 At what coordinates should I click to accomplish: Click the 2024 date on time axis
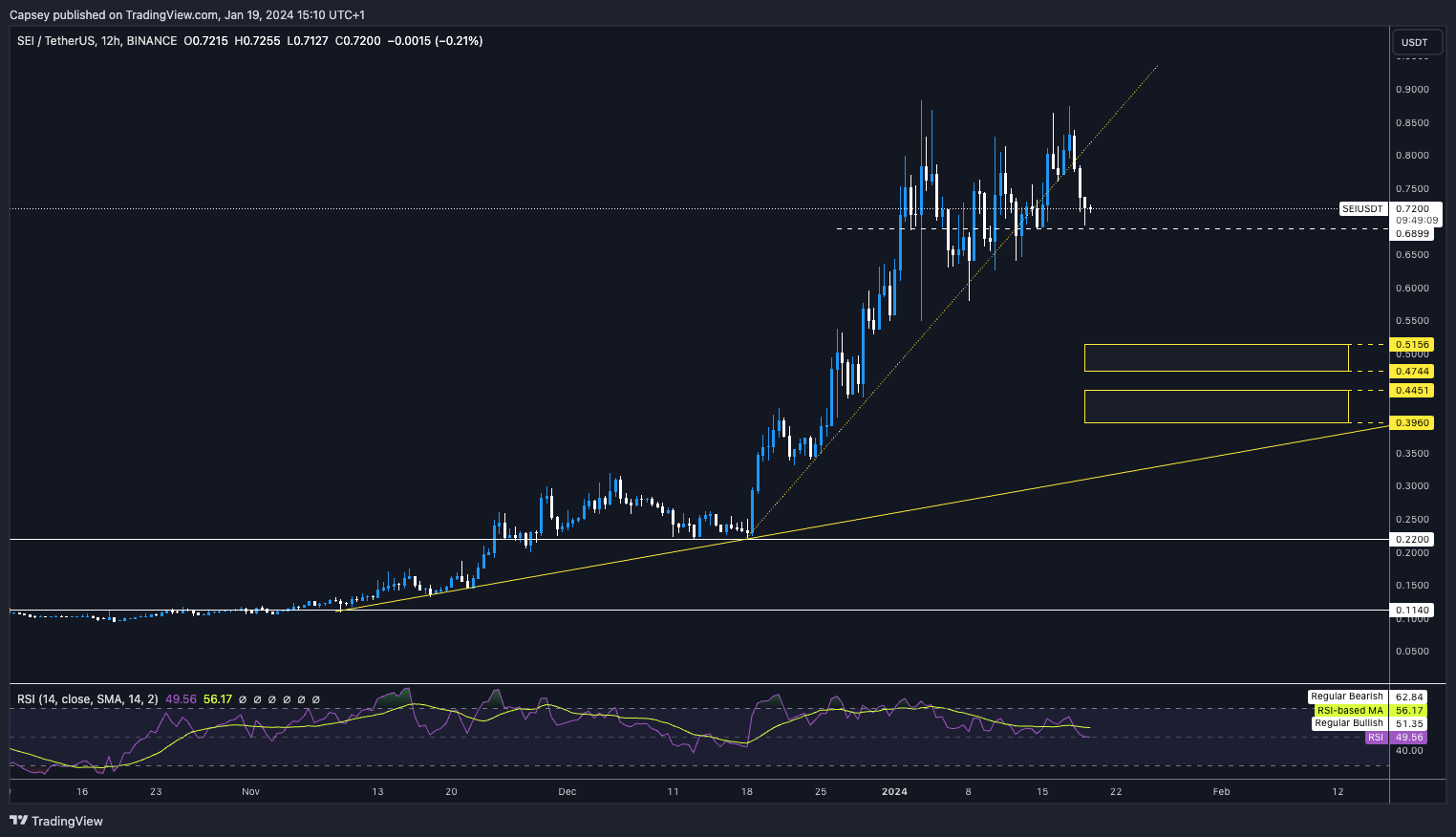(x=894, y=791)
